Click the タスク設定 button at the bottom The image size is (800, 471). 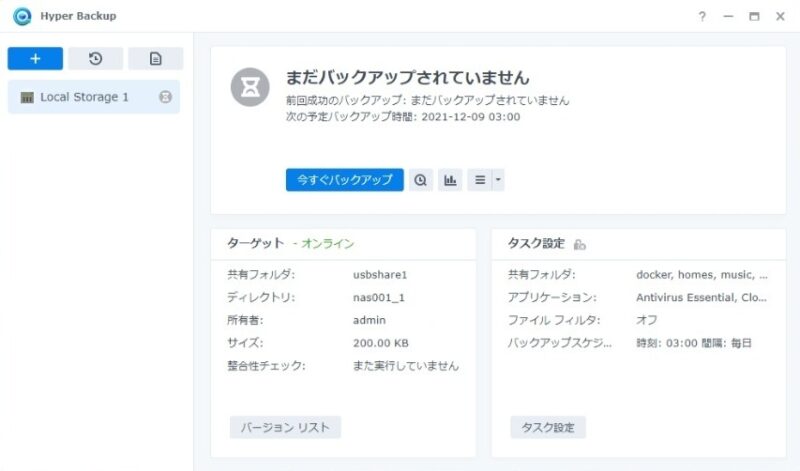548,427
